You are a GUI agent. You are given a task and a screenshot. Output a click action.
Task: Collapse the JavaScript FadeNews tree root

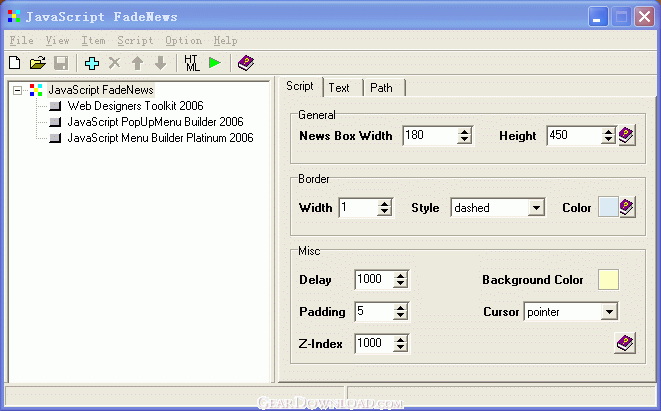[17, 90]
